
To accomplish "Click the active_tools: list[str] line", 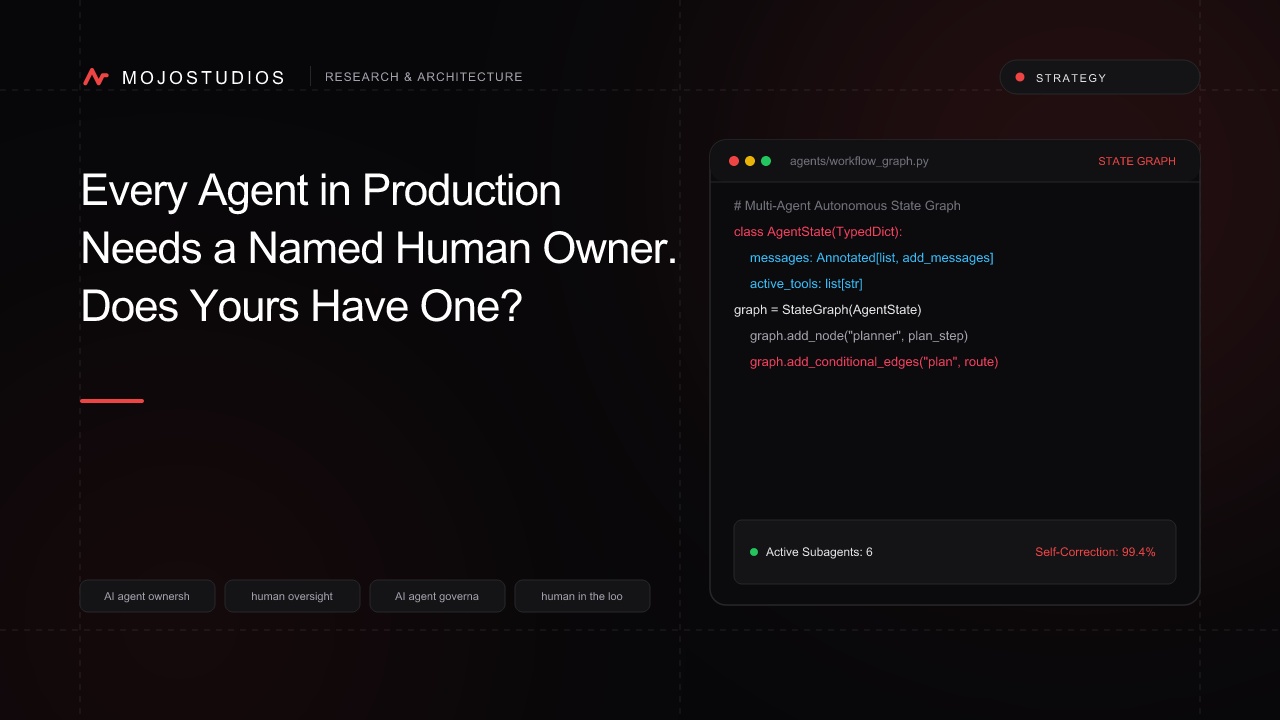I will click(x=806, y=284).
